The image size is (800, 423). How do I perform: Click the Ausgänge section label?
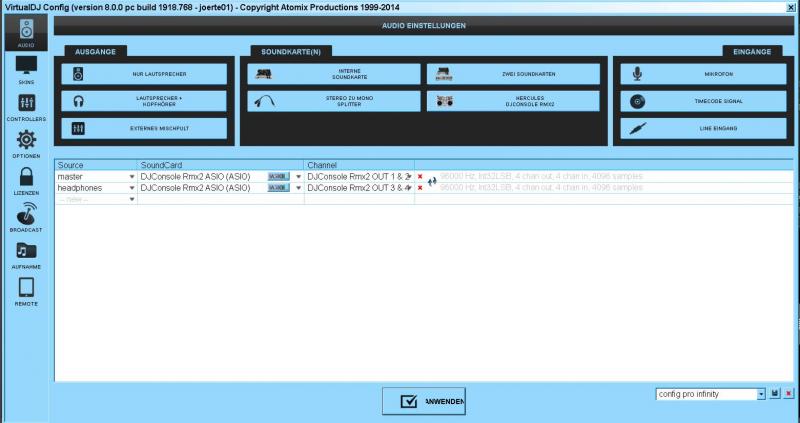pos(95,52)
